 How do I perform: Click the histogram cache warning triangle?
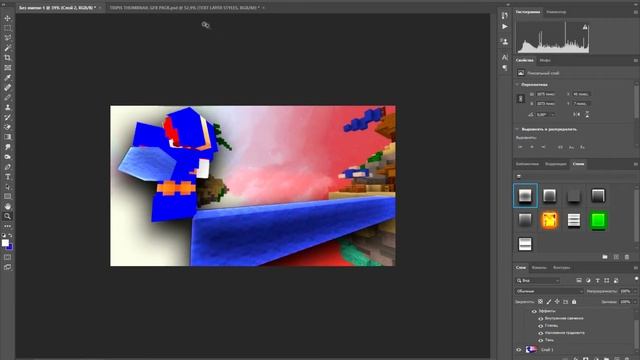coord(585,27)
